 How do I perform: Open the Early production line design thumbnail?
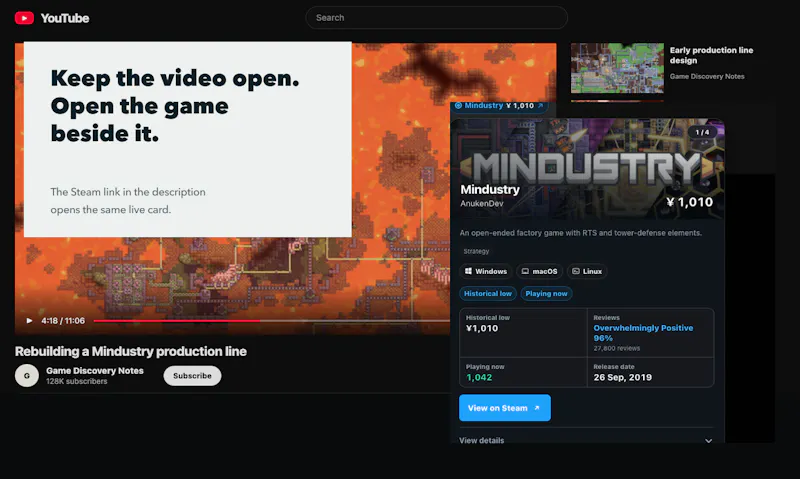click(617, 68)
